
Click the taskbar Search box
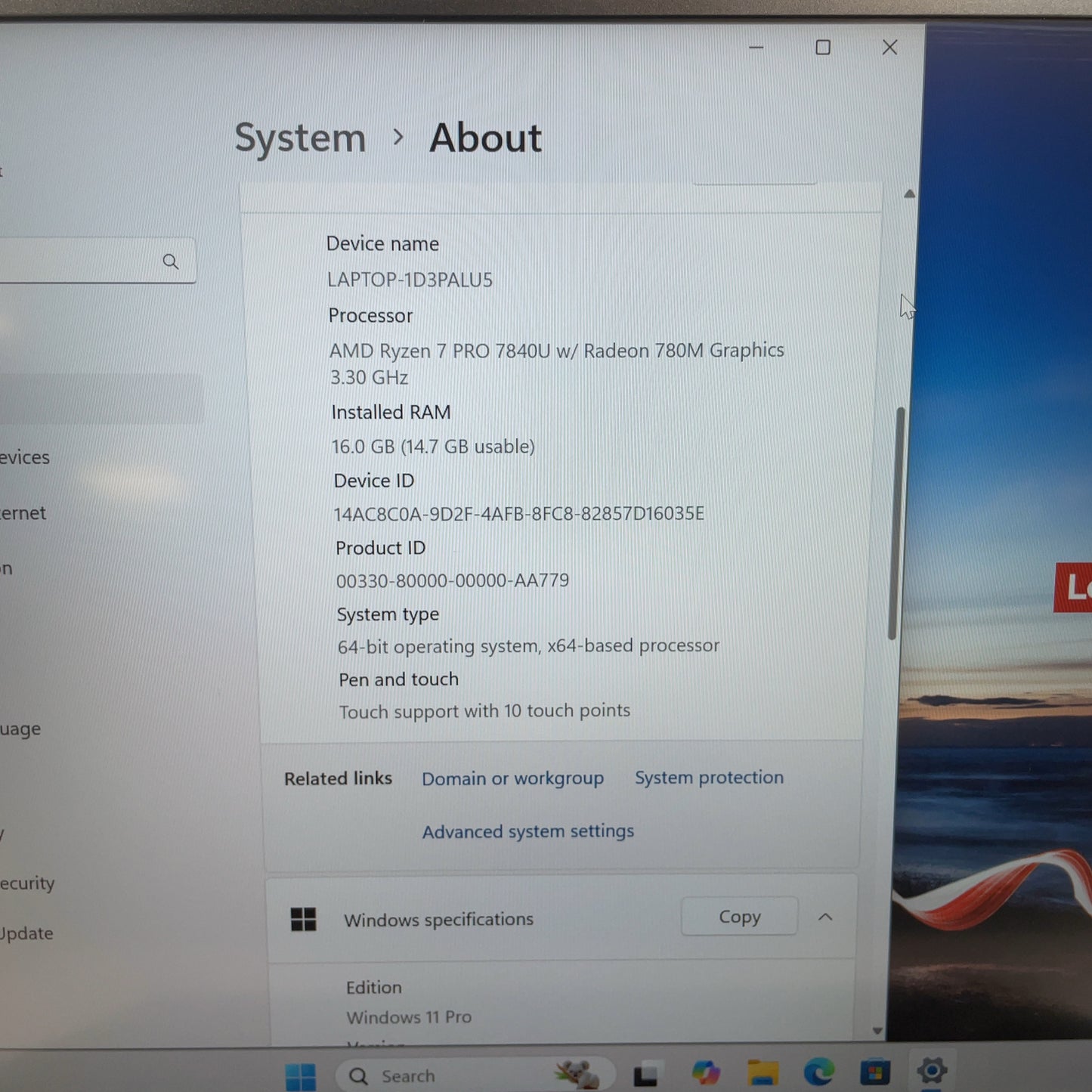475,1075
